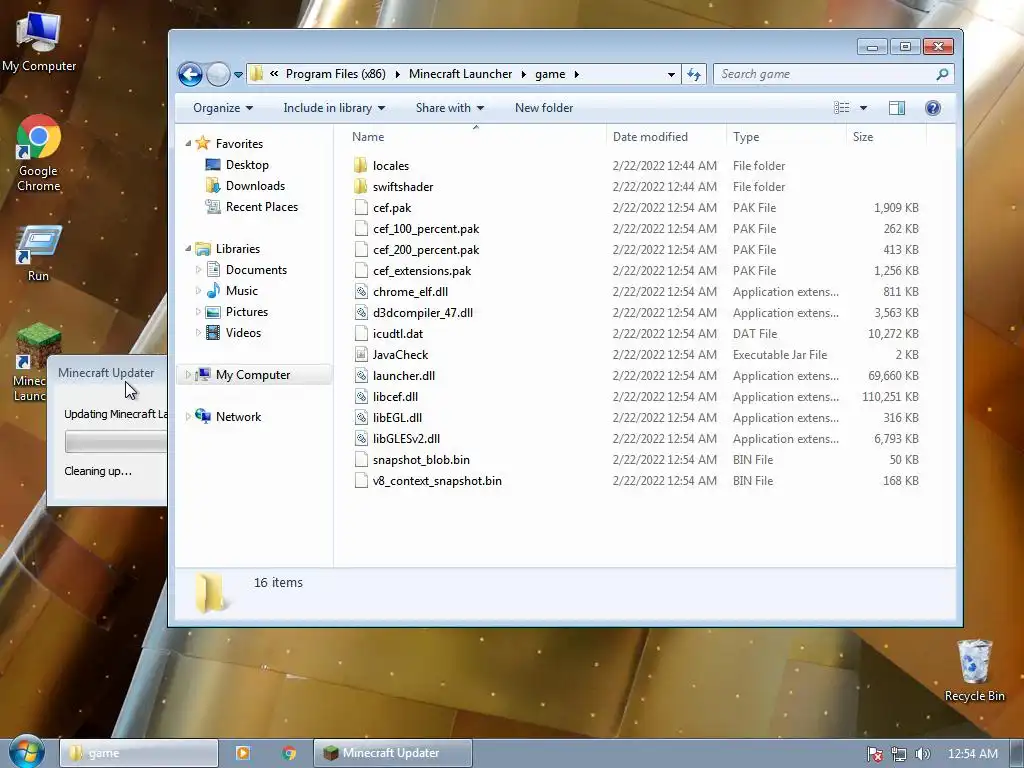Image resolution: width=1024 pixels, height=768 pixels.
Task: Open the Run desktop shortcut
Action: tap(39, 253)
